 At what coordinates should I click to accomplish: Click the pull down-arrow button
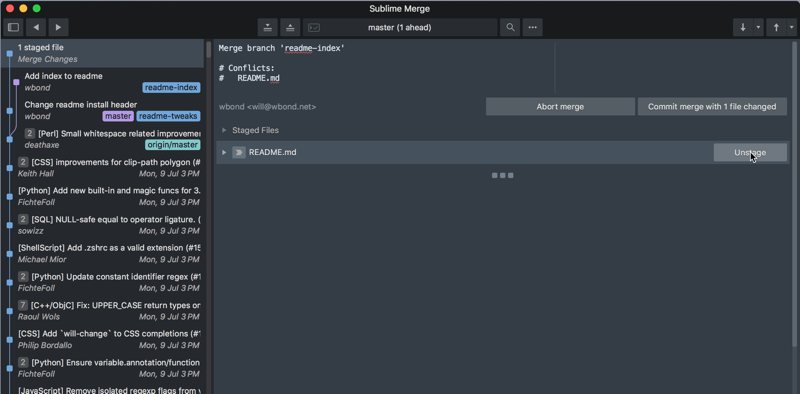coord(743,28)
